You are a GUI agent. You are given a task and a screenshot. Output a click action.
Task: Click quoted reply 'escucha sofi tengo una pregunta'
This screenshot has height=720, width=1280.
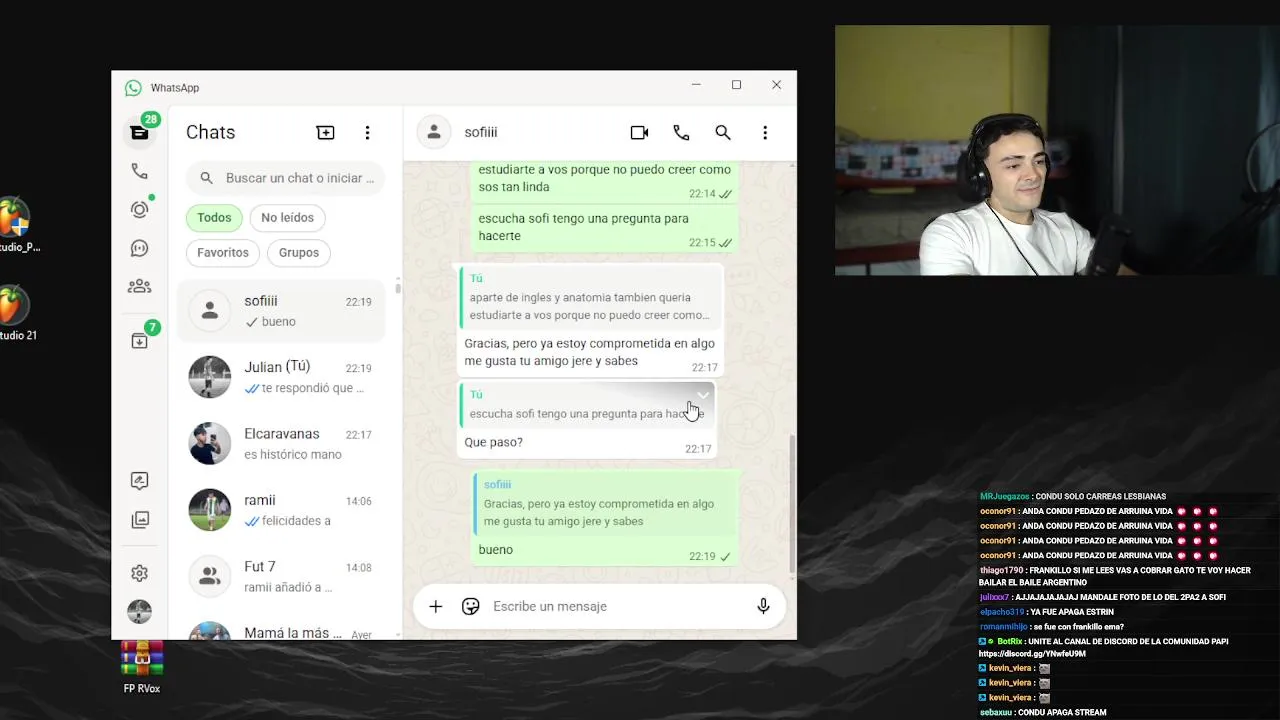pyautogui.click(x=587, y=404)
